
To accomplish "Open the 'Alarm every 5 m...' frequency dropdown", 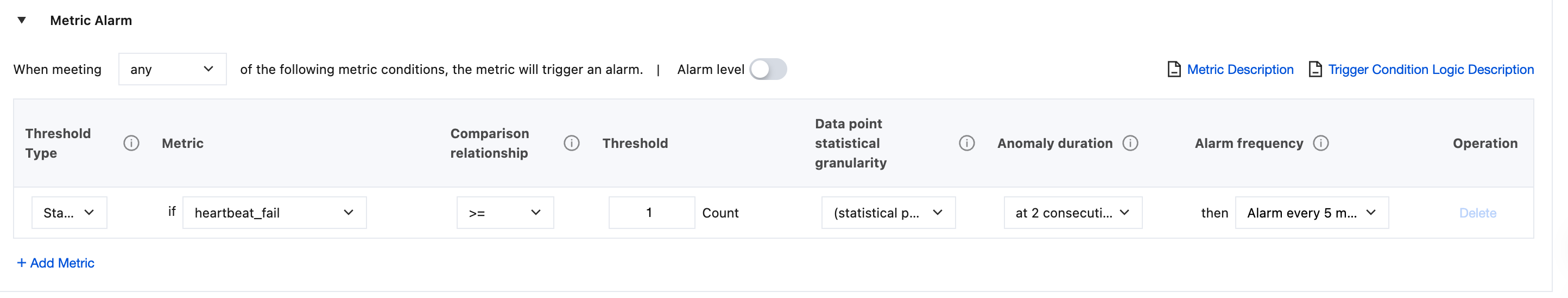I will (1312, 213).
